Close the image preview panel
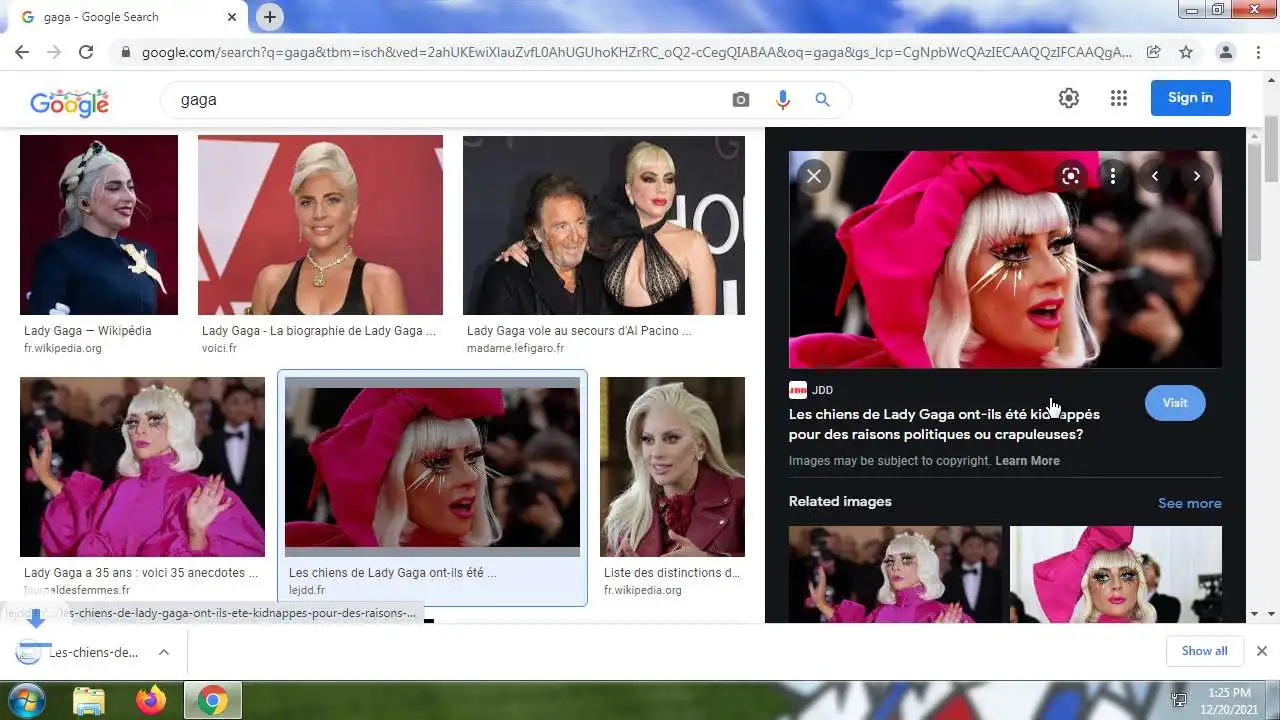 pyautogui.click(x=814, y=176)
